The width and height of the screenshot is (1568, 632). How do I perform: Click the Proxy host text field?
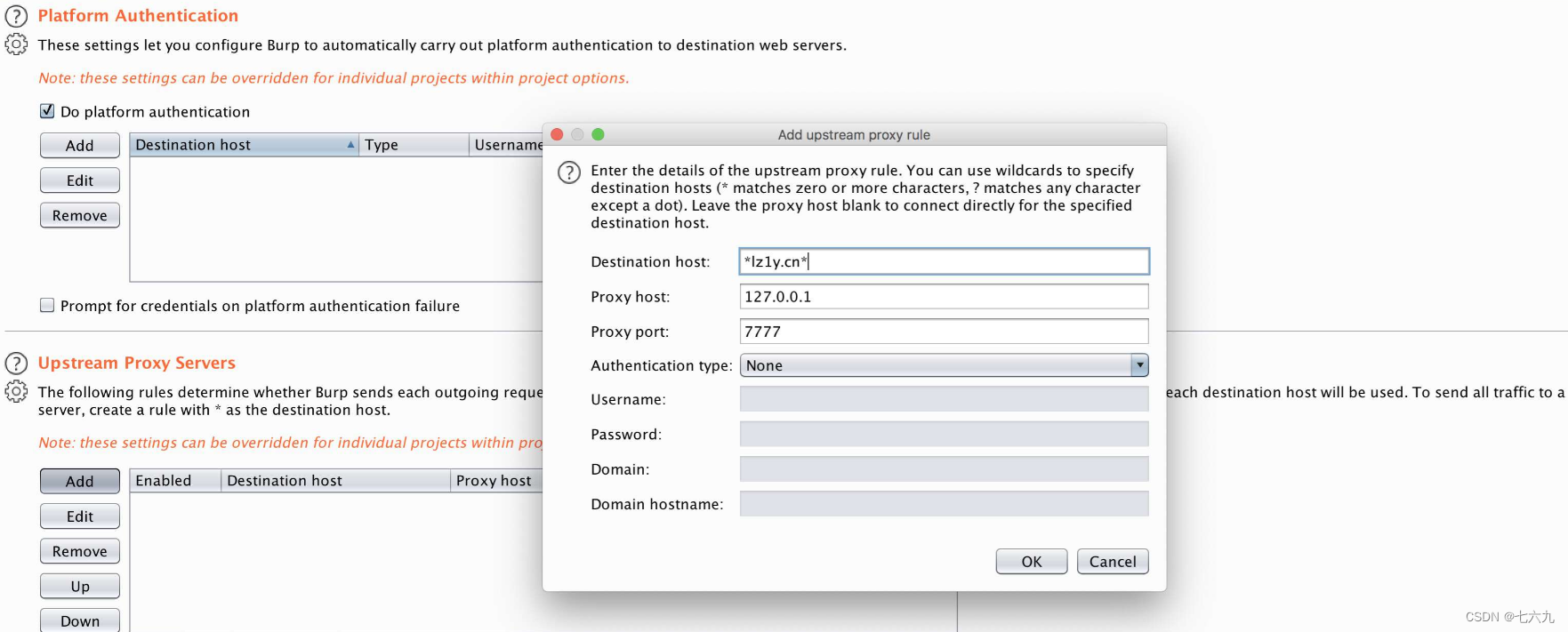pyautogui.click(x=944, y=297)
